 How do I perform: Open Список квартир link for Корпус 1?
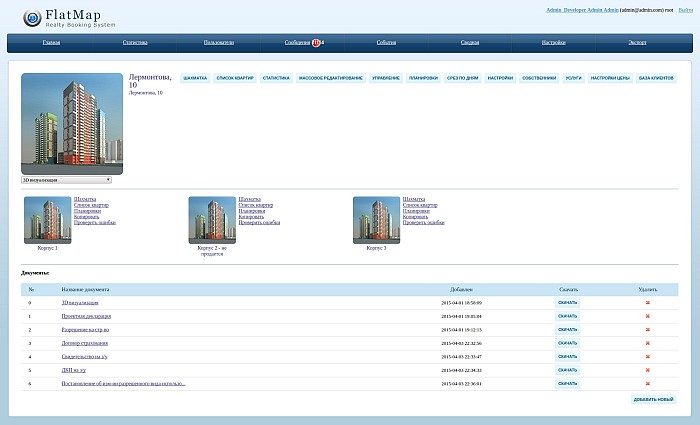(x=91, y=205)
